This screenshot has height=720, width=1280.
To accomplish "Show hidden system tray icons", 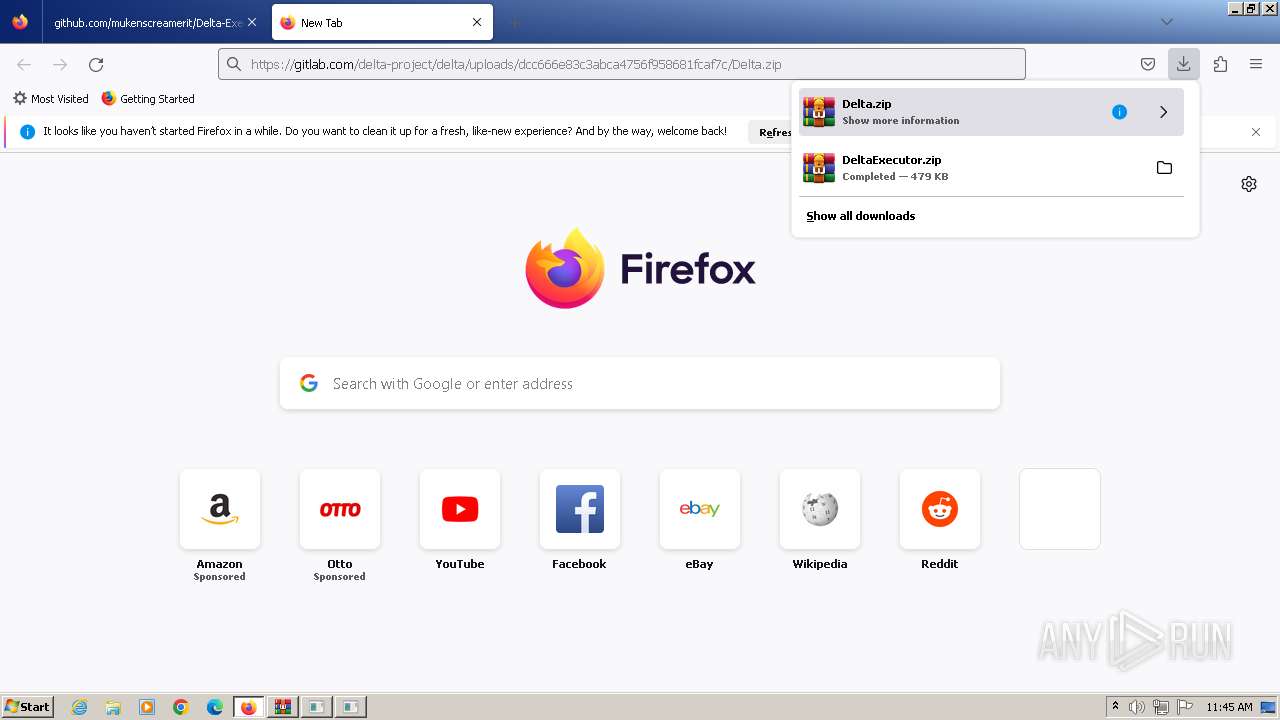I will [1115, 707].
